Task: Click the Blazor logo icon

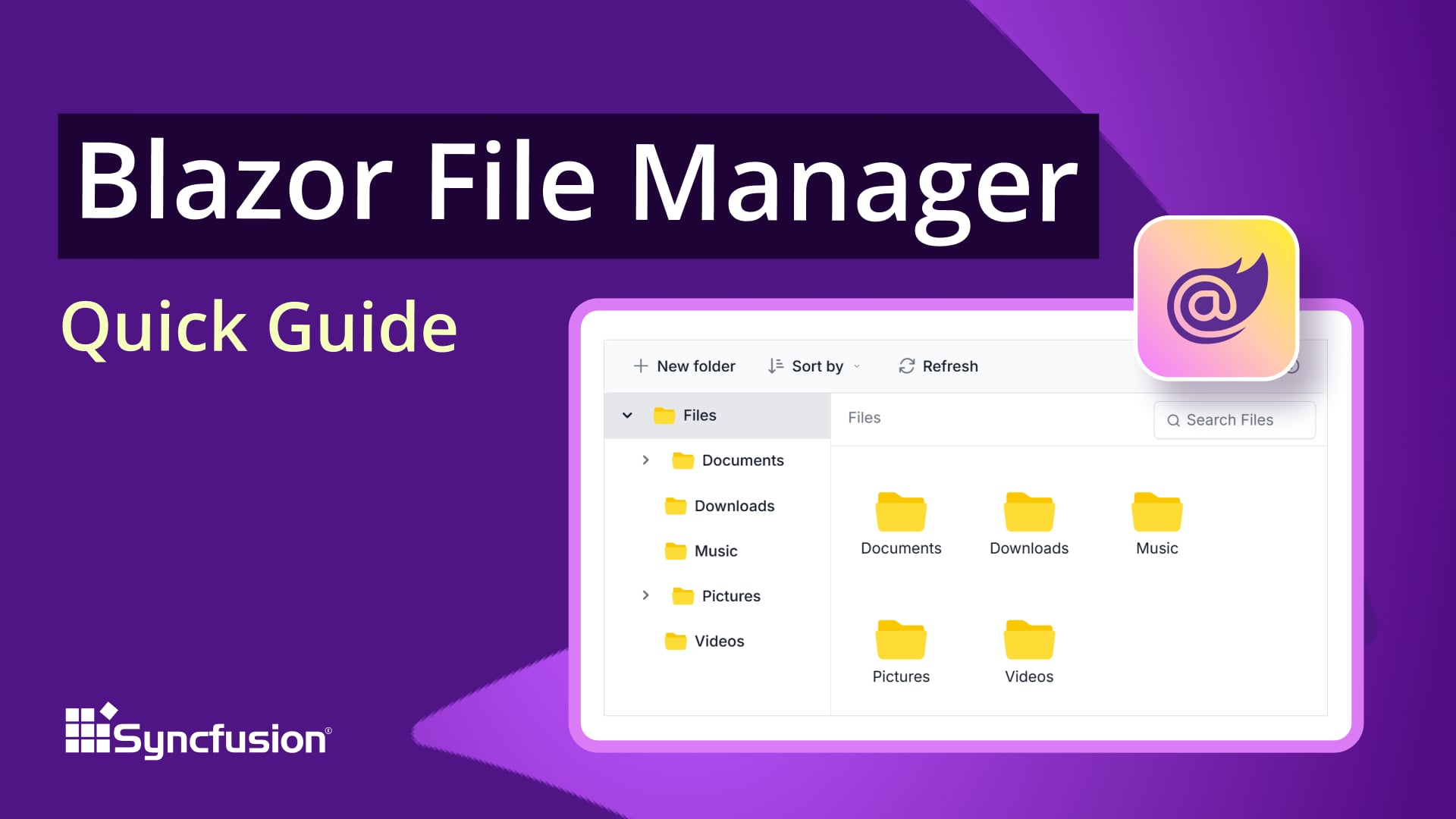Action: (1217, 297)
